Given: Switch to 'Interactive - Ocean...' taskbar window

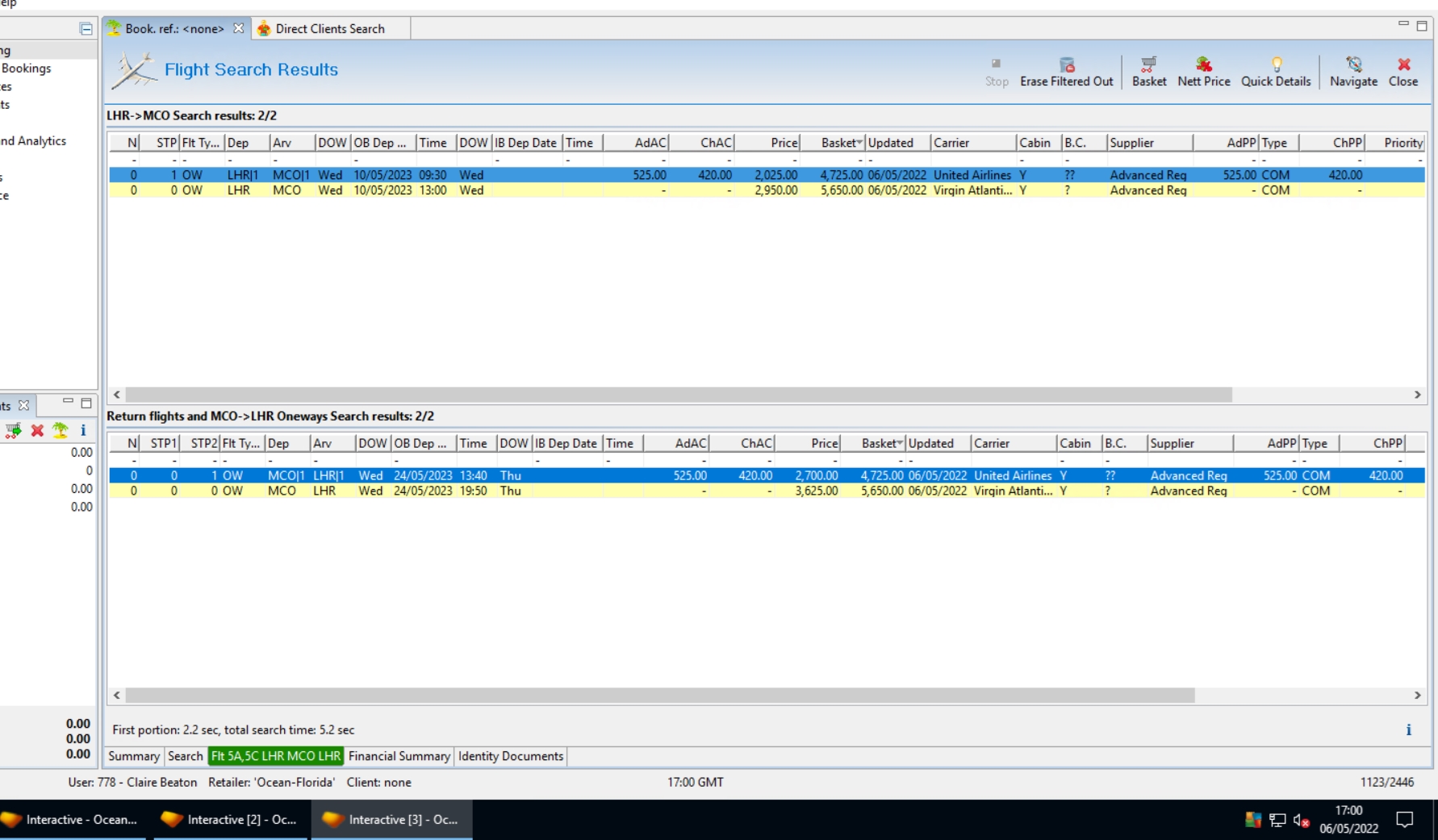Looking at the screenshot, I should click(x=73, y=820).
